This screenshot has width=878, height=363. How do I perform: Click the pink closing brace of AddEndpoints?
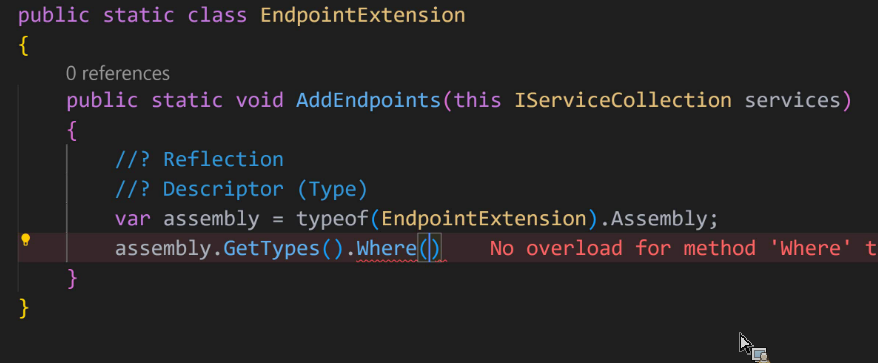click(72, 278)
